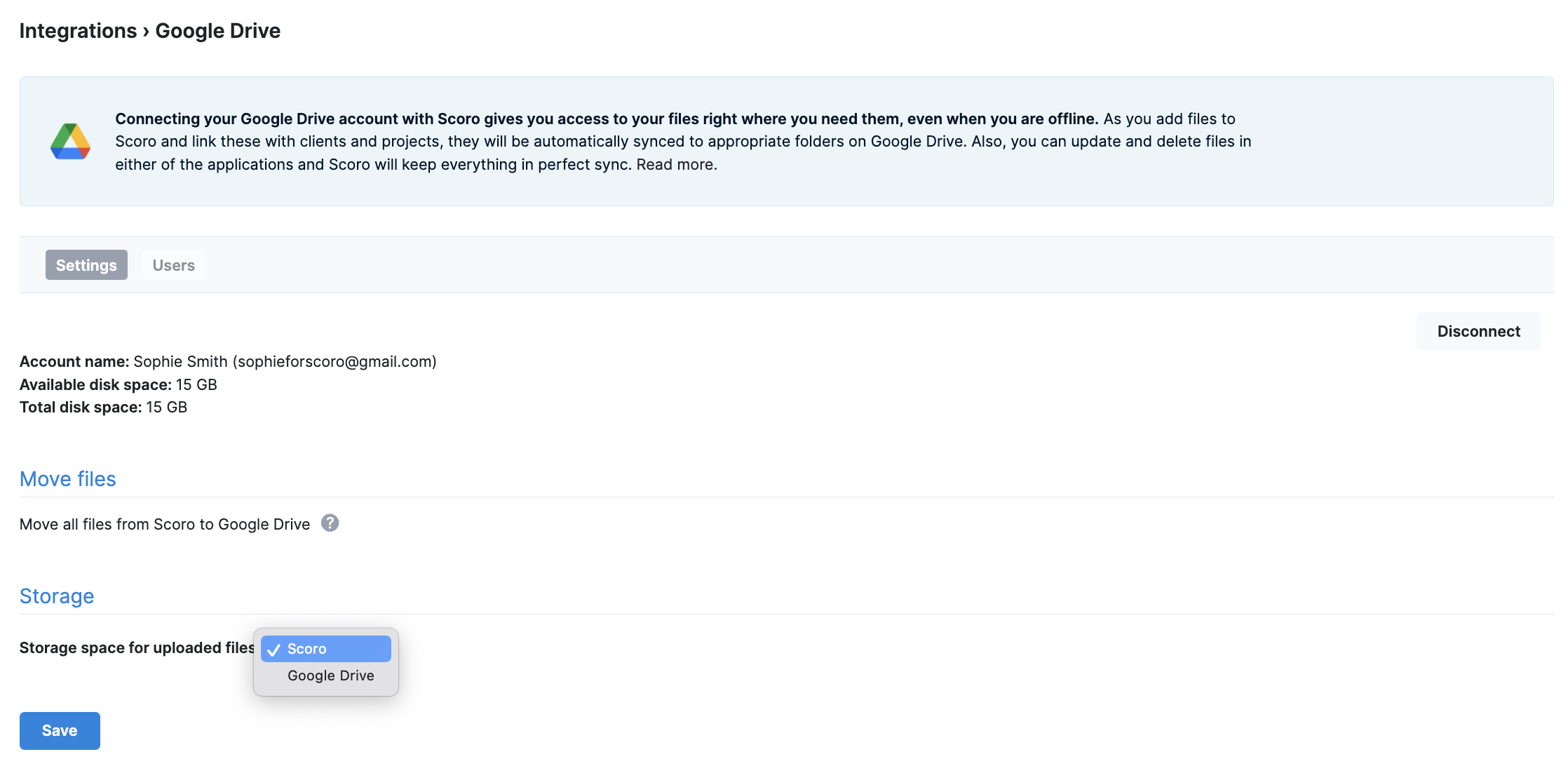This screenshot has width=1568, height=766.
Task: Click the Move files heading
Action: click(68, 479)
